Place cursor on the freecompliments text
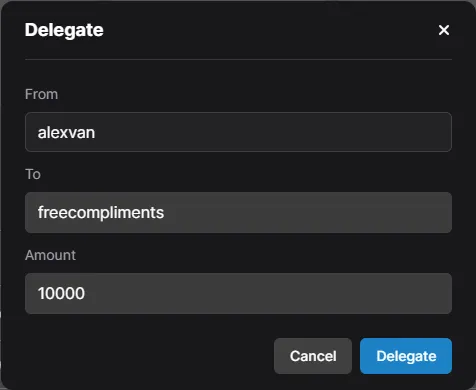Viewport: 476px width, 390px height. pyautogui.click(x=101, y=213)
